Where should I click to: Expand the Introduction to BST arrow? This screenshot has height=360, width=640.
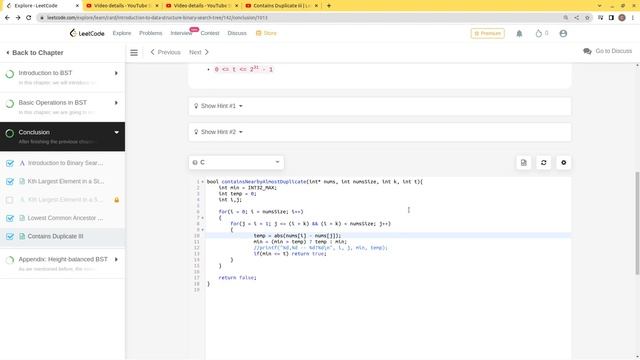[x=116, y=73]
